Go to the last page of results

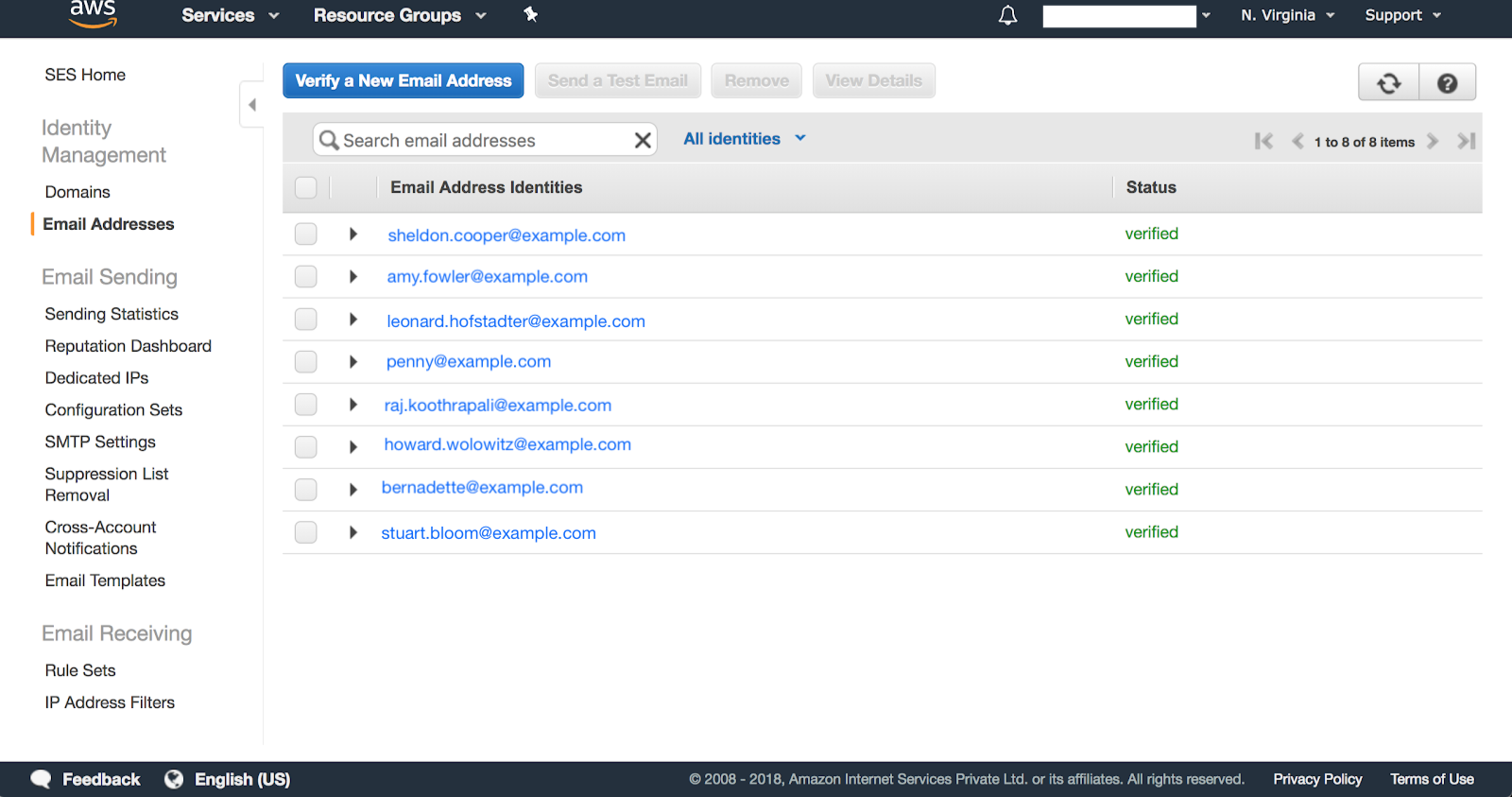(1466, 141)
